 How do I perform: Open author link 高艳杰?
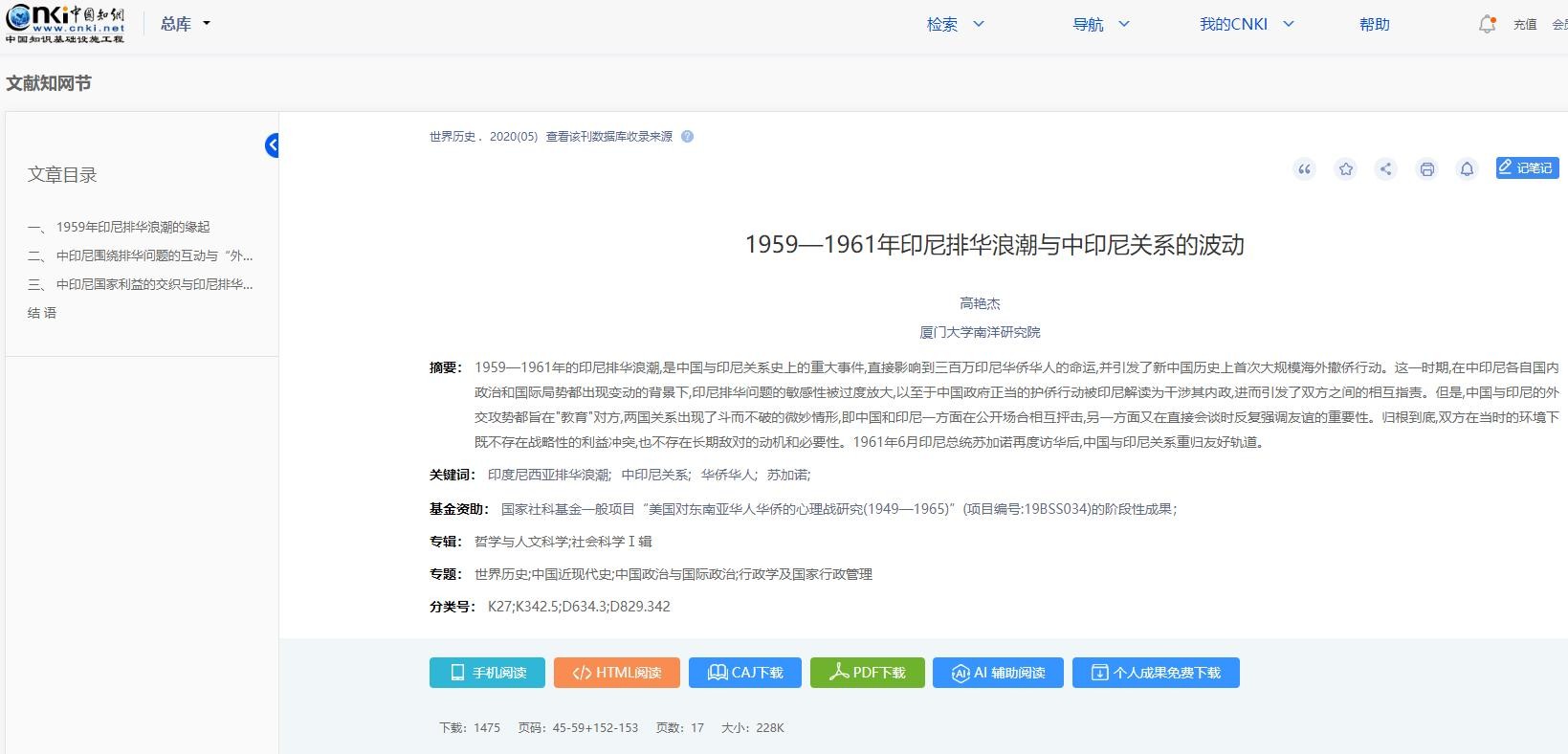click(980, 303)
